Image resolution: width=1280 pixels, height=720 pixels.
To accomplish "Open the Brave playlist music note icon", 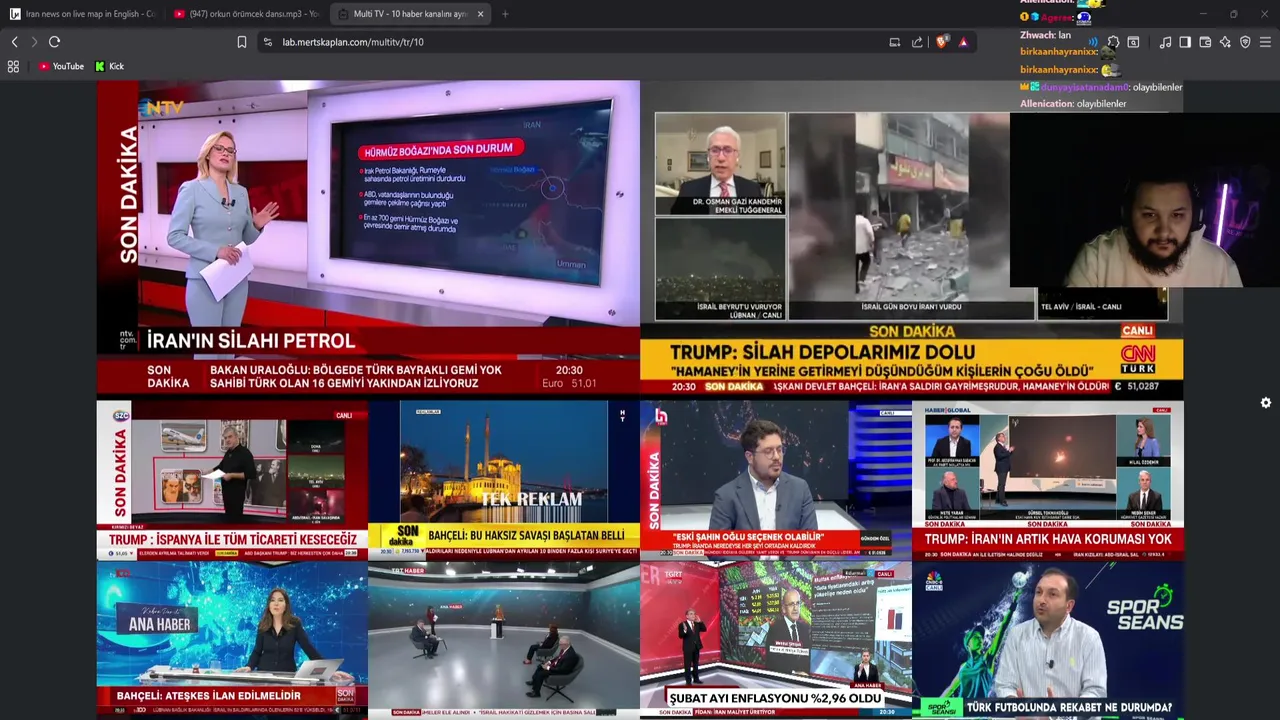I will [x=1165, y=42].
